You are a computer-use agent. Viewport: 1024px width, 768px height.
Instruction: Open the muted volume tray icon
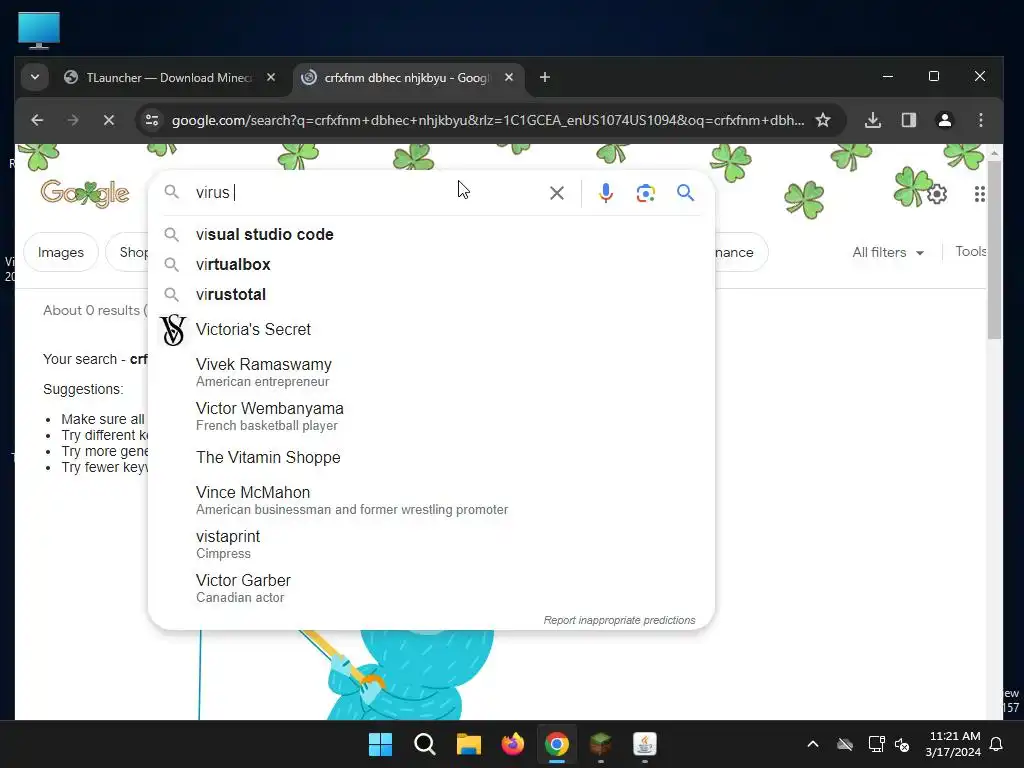[902, 744]
